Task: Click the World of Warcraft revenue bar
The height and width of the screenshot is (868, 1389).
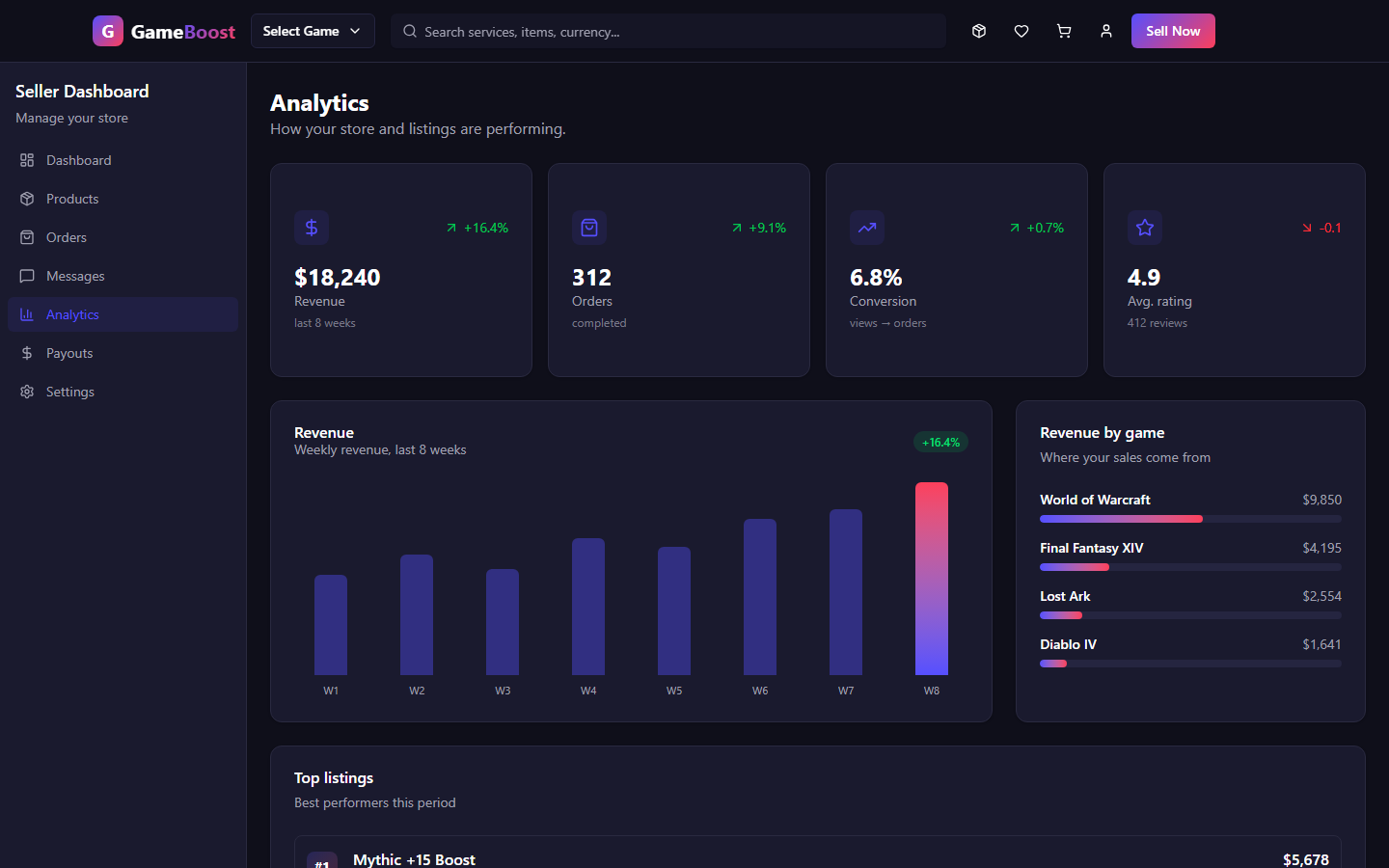Action: [x=1190, y=519]
